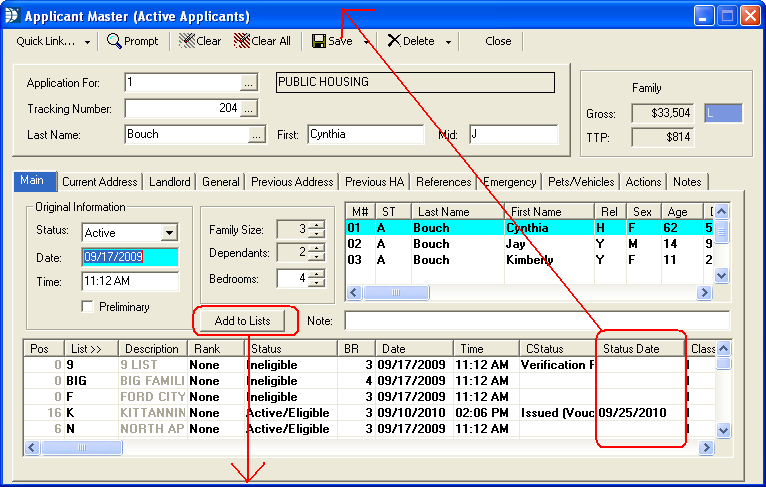Screen dimensions: 766x487
Task: Increase Family Size with up spinner
Action: pyautogui.click(x=317, y=226)
